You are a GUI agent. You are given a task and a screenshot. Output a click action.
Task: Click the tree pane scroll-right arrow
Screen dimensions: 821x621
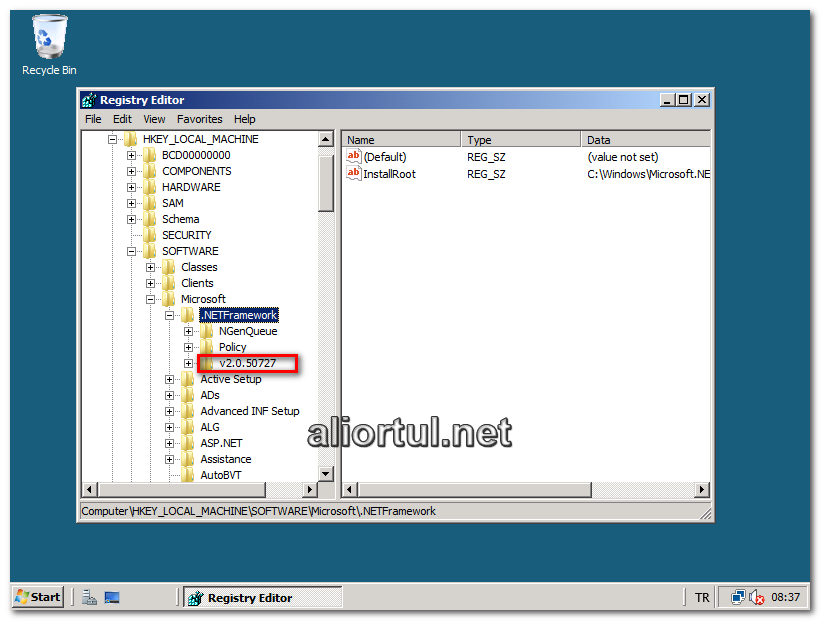(x=310, y=490)
